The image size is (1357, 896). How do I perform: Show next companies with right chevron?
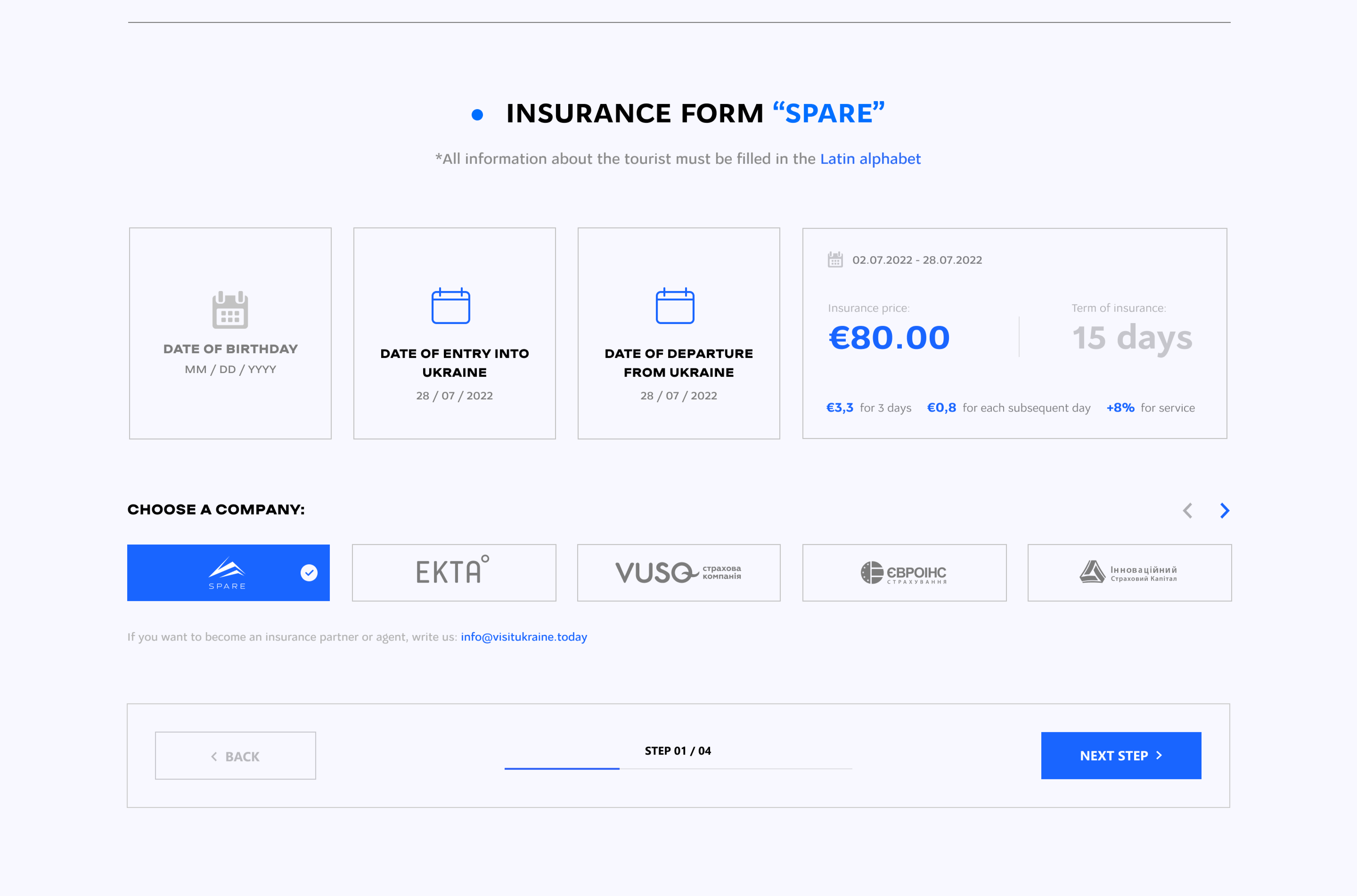point(1224,510)
